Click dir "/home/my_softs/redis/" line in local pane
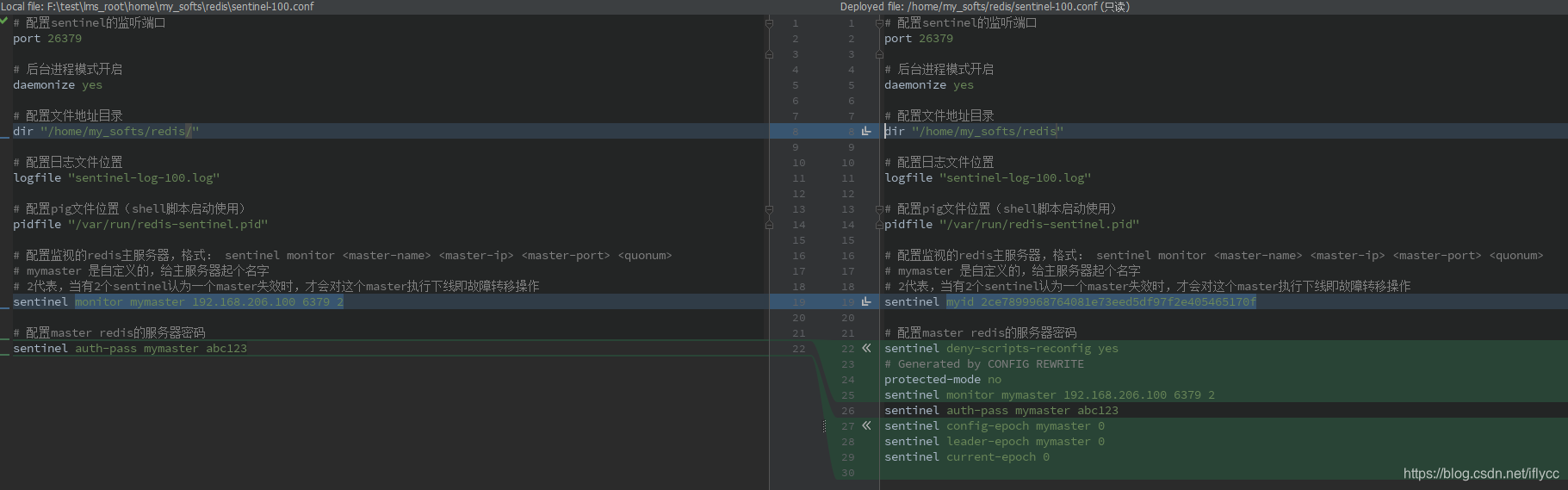1568x490 pixels. click(106, 132)
